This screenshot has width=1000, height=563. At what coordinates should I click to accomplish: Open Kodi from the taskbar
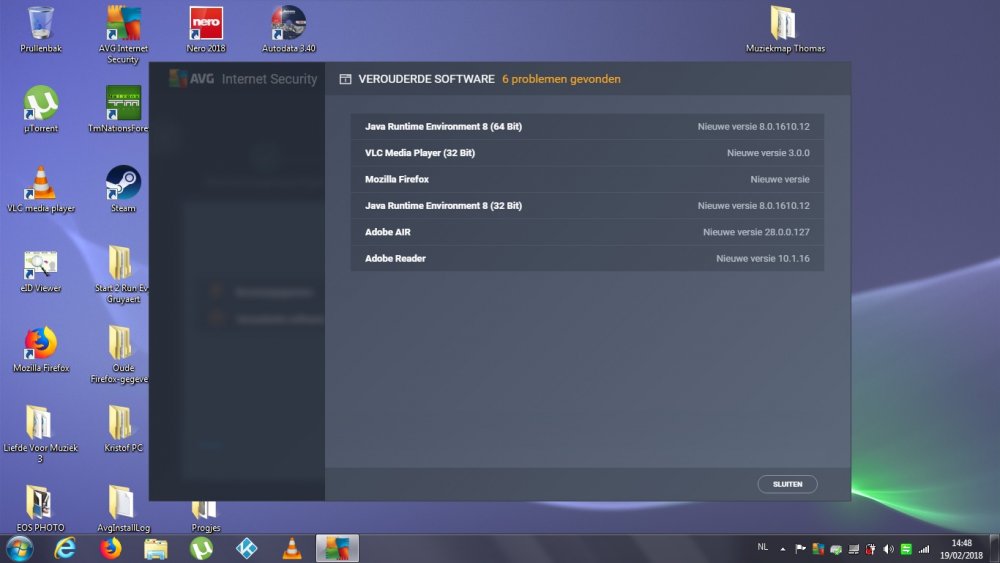pyautogui.click(x=247, y=548)
